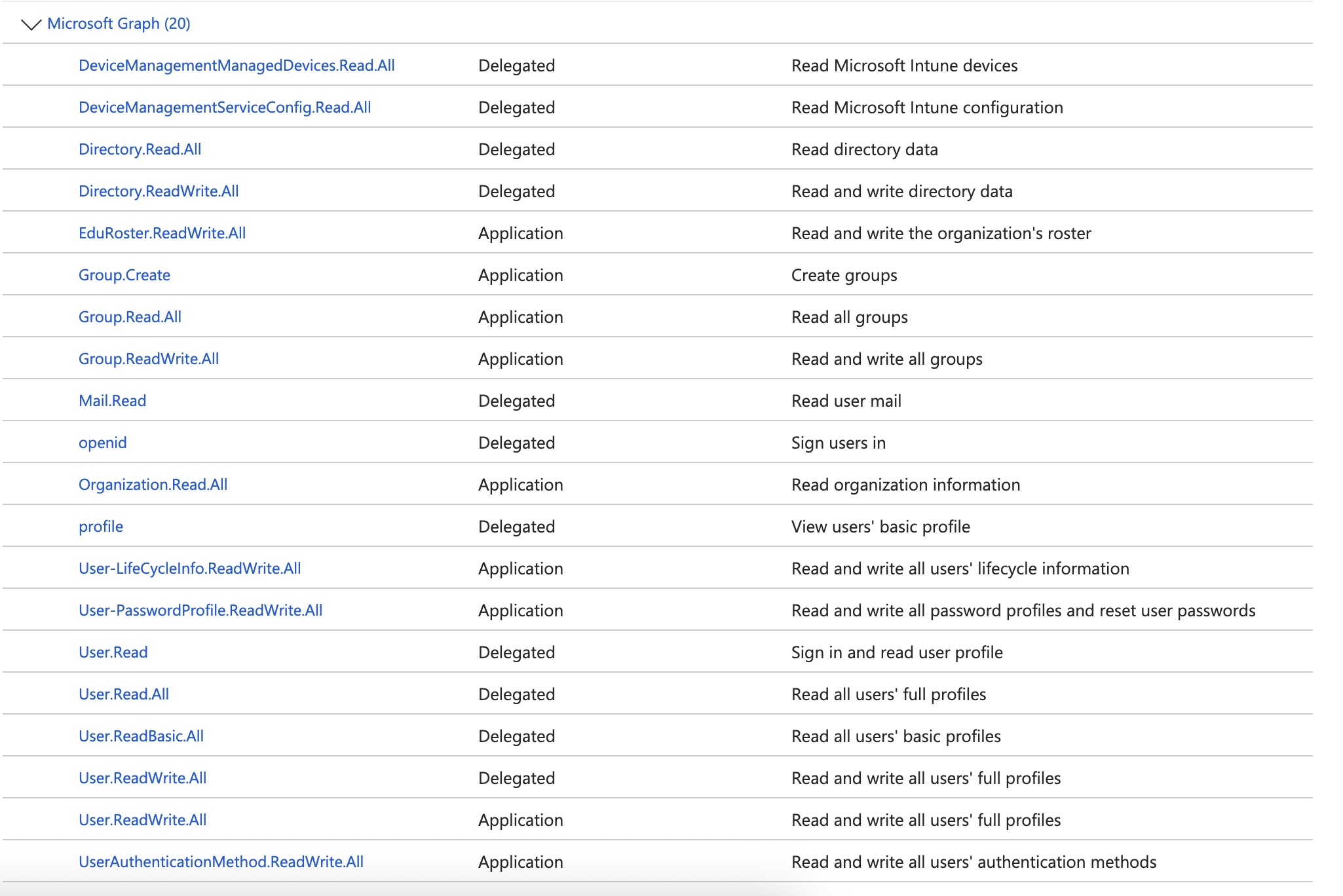Click Application type in UserAuthenticationMethod.ReadWrite.All row

(x=520, y=862)
